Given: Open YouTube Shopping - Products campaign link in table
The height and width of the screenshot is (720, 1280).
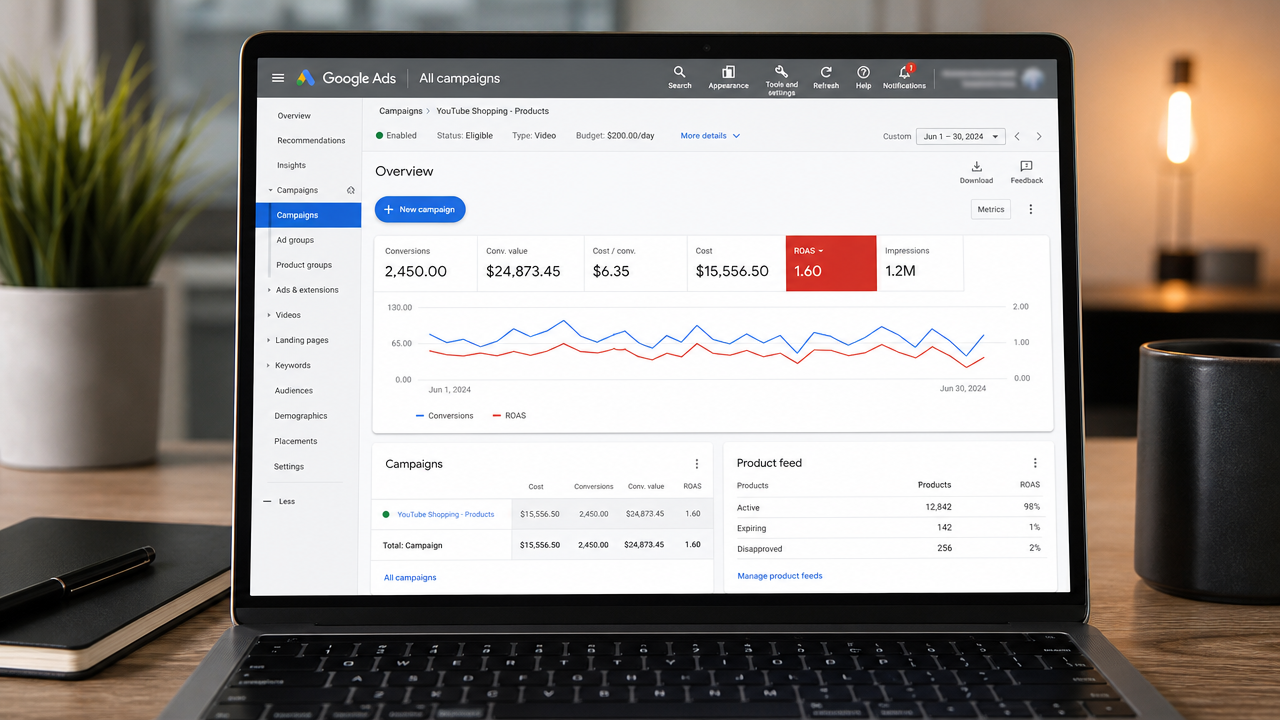Looking at the screenshot, I should click(446, 514).
